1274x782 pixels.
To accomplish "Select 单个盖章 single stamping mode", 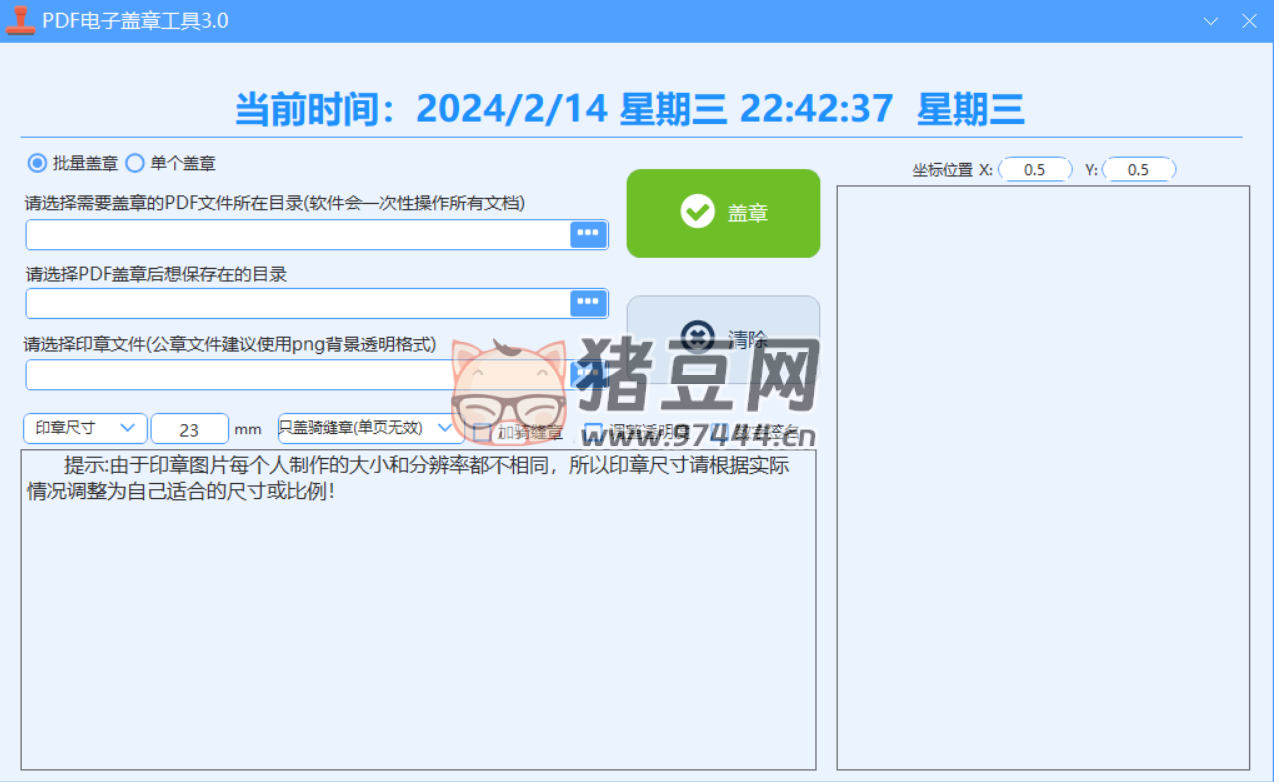I will point(135,163).
